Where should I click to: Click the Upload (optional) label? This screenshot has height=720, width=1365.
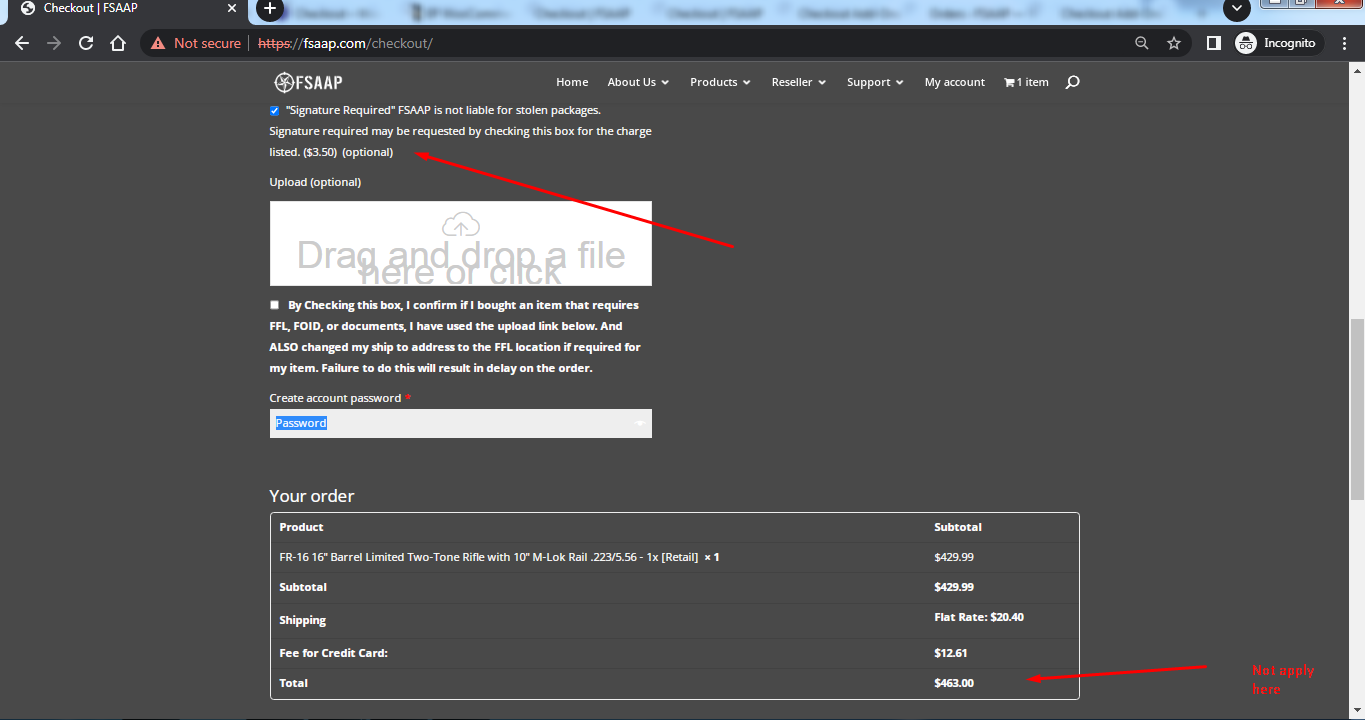click(315, 182)
